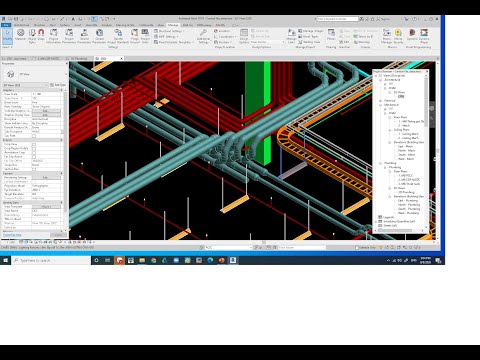The width and height of the screenshot is (480, 360).
Task: Toggle the Section Box checkbox
Action: (x=34, y=169)
